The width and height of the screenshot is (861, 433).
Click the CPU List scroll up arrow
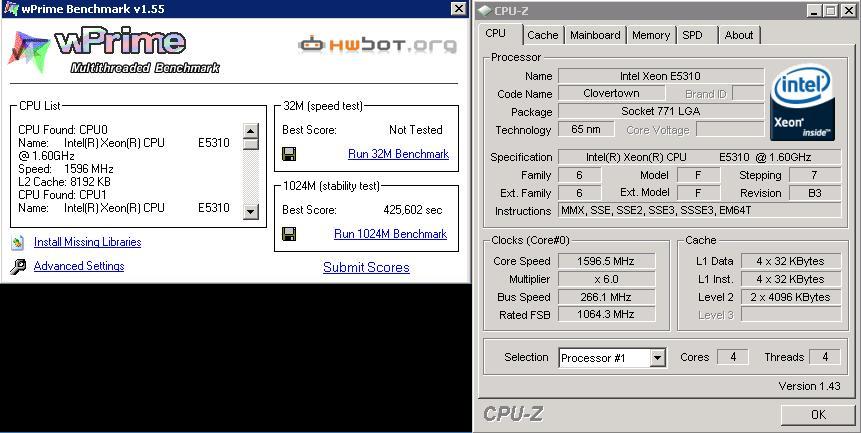coord(250,131)
